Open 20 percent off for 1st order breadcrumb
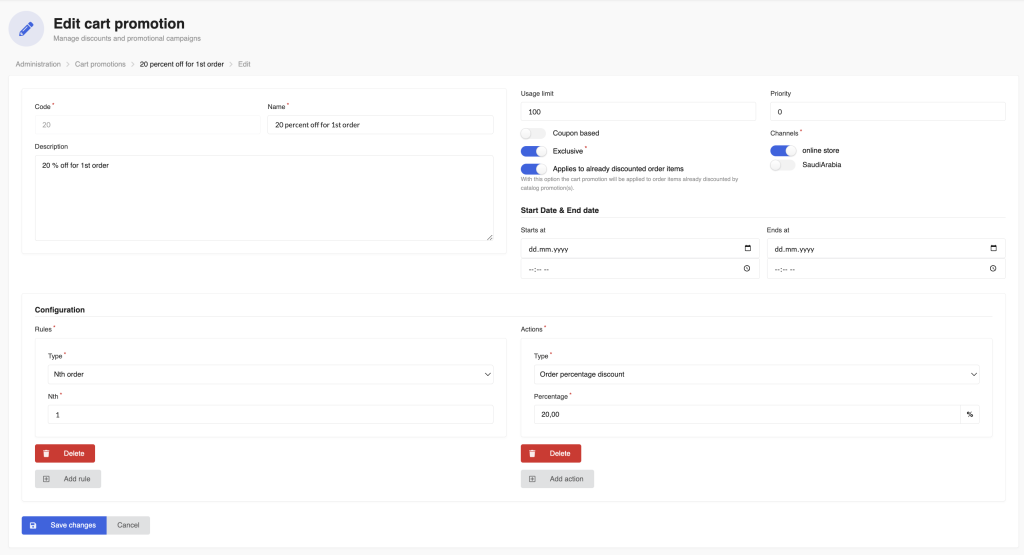Screen dimensions: 1024x555 point(182,64)
